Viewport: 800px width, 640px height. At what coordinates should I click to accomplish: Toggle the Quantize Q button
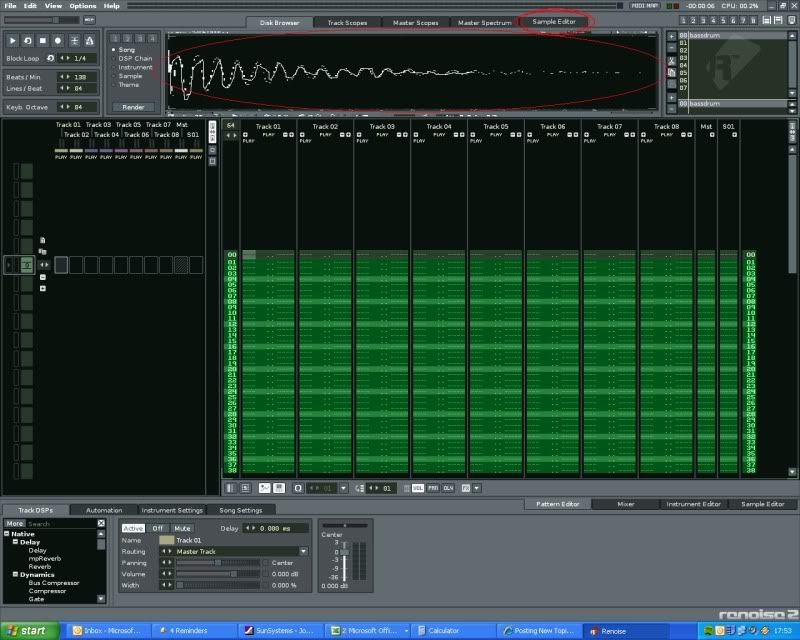[x=298, y=488]
